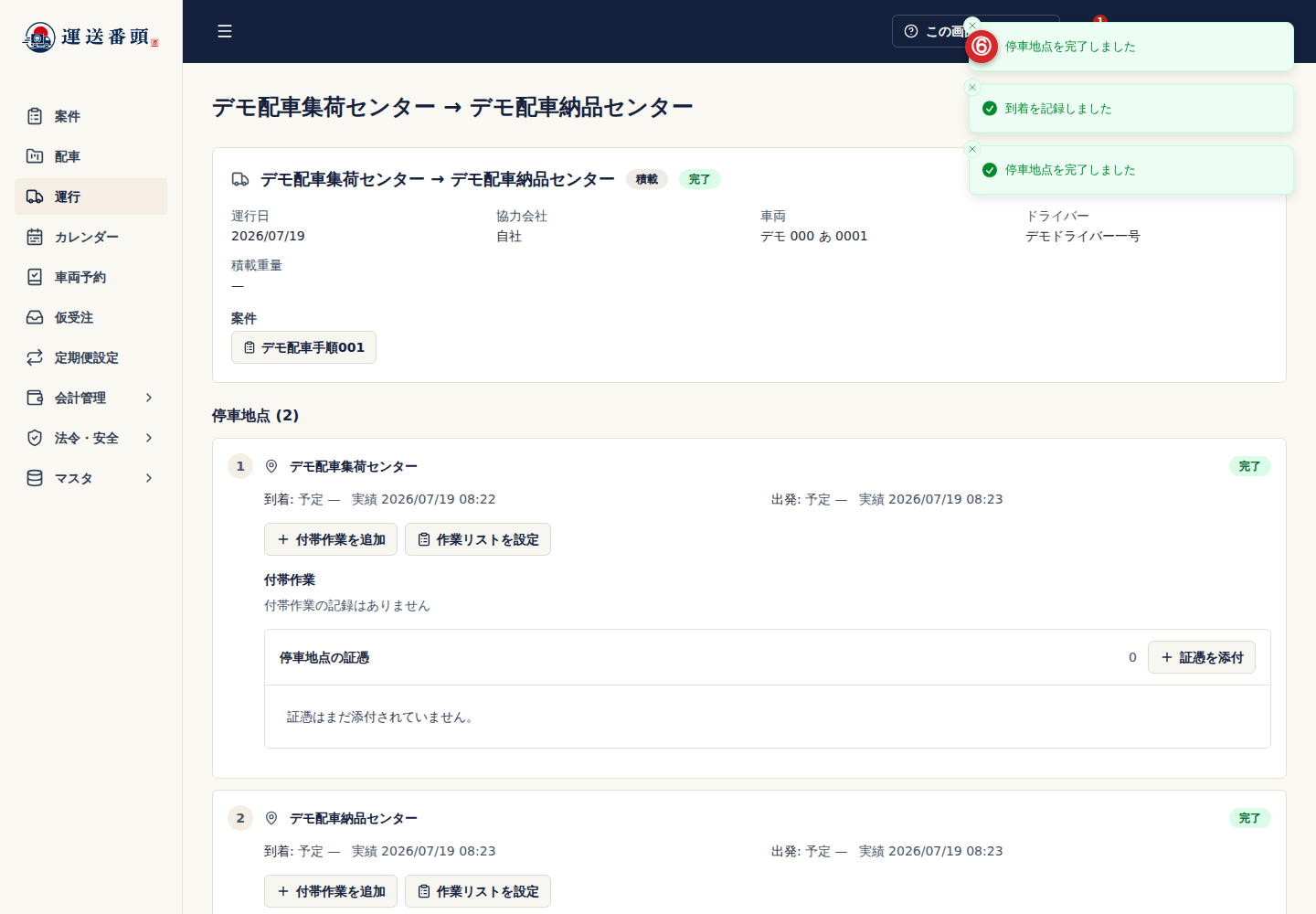Open 車両予約 in the sidebar
The width and height of the screenshot is (1316, 914).
tap(90, 277)
